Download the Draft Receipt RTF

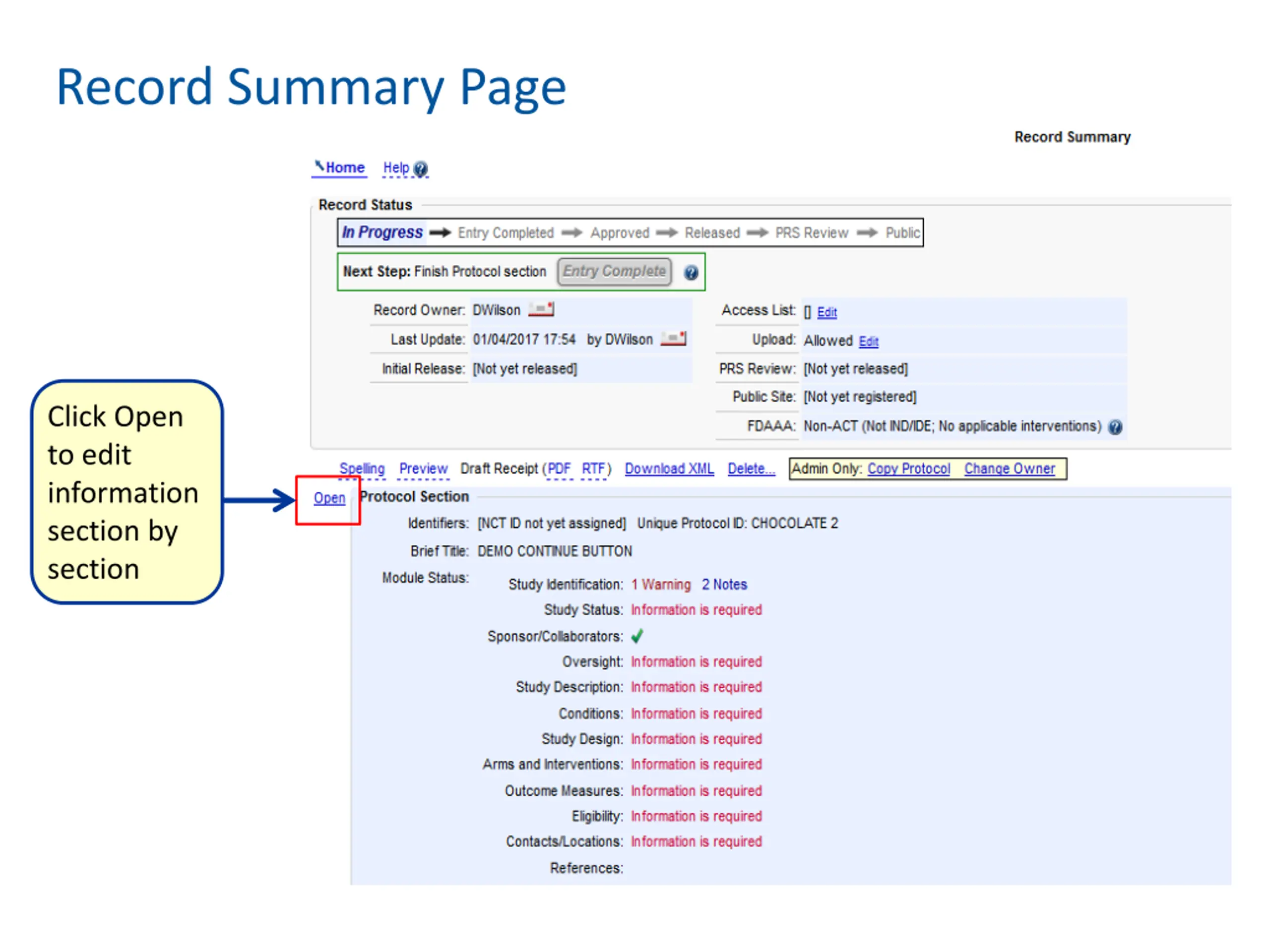pyautogui.click(x=593, y=469)
